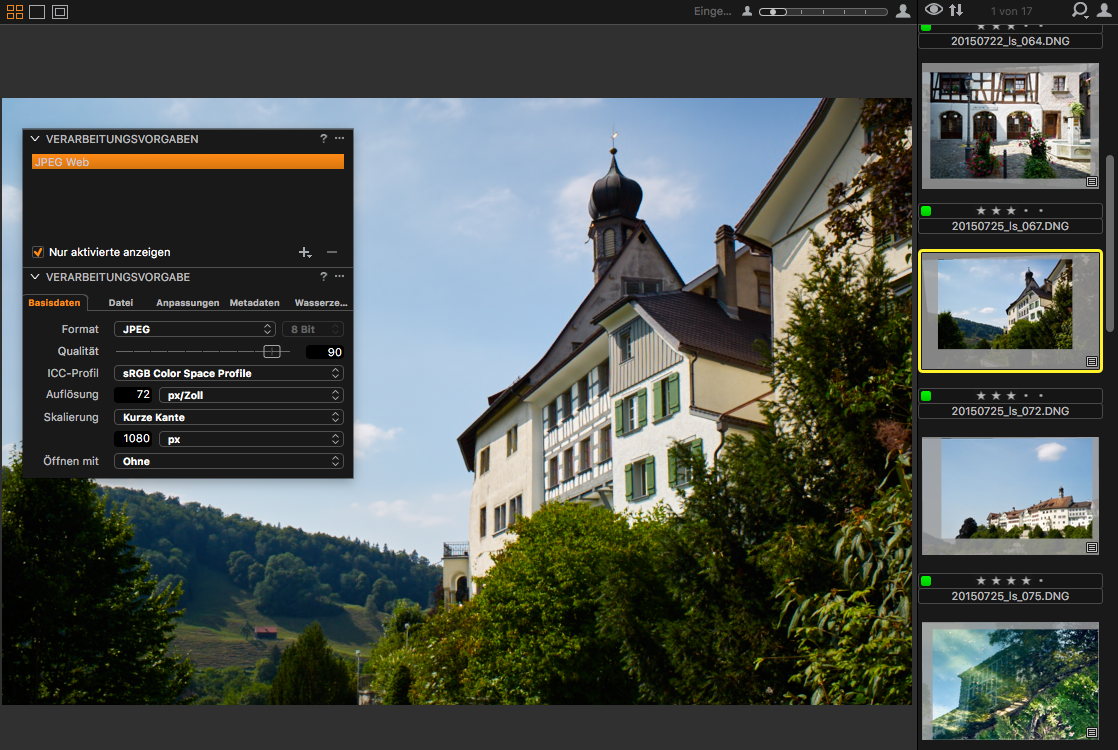Click the person icon beside the browser search
Image resolution: width=1118 pixels, height=750 pixels.
(x=1104, y=10)
